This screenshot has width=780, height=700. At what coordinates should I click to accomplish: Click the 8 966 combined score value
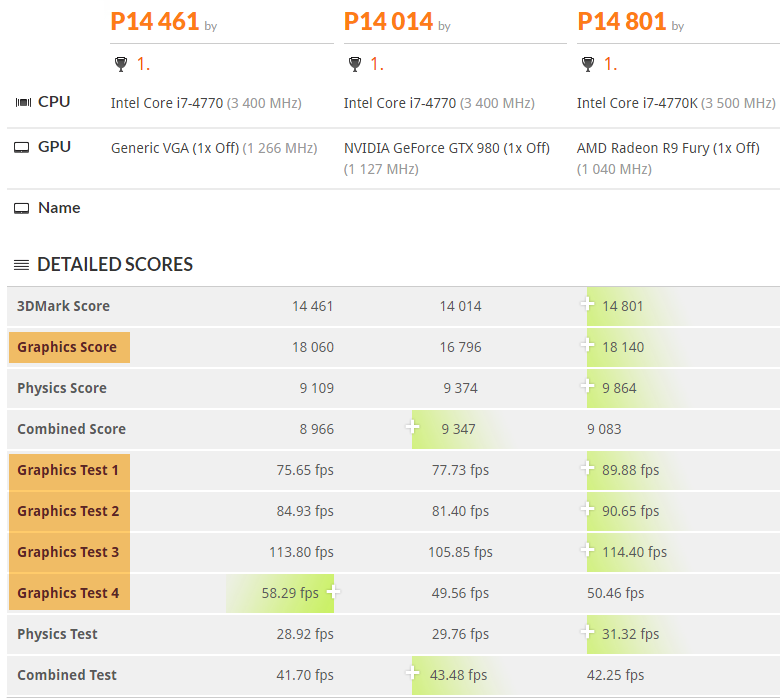click(x=316, y=429)
